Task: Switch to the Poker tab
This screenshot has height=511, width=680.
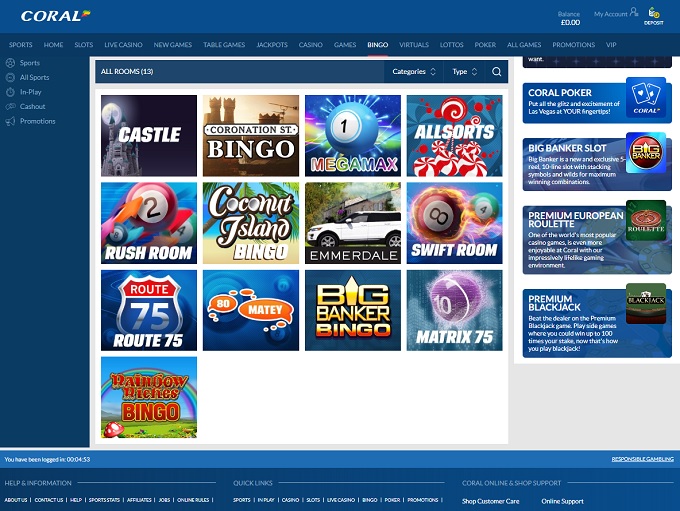Action: click(485, 45)
